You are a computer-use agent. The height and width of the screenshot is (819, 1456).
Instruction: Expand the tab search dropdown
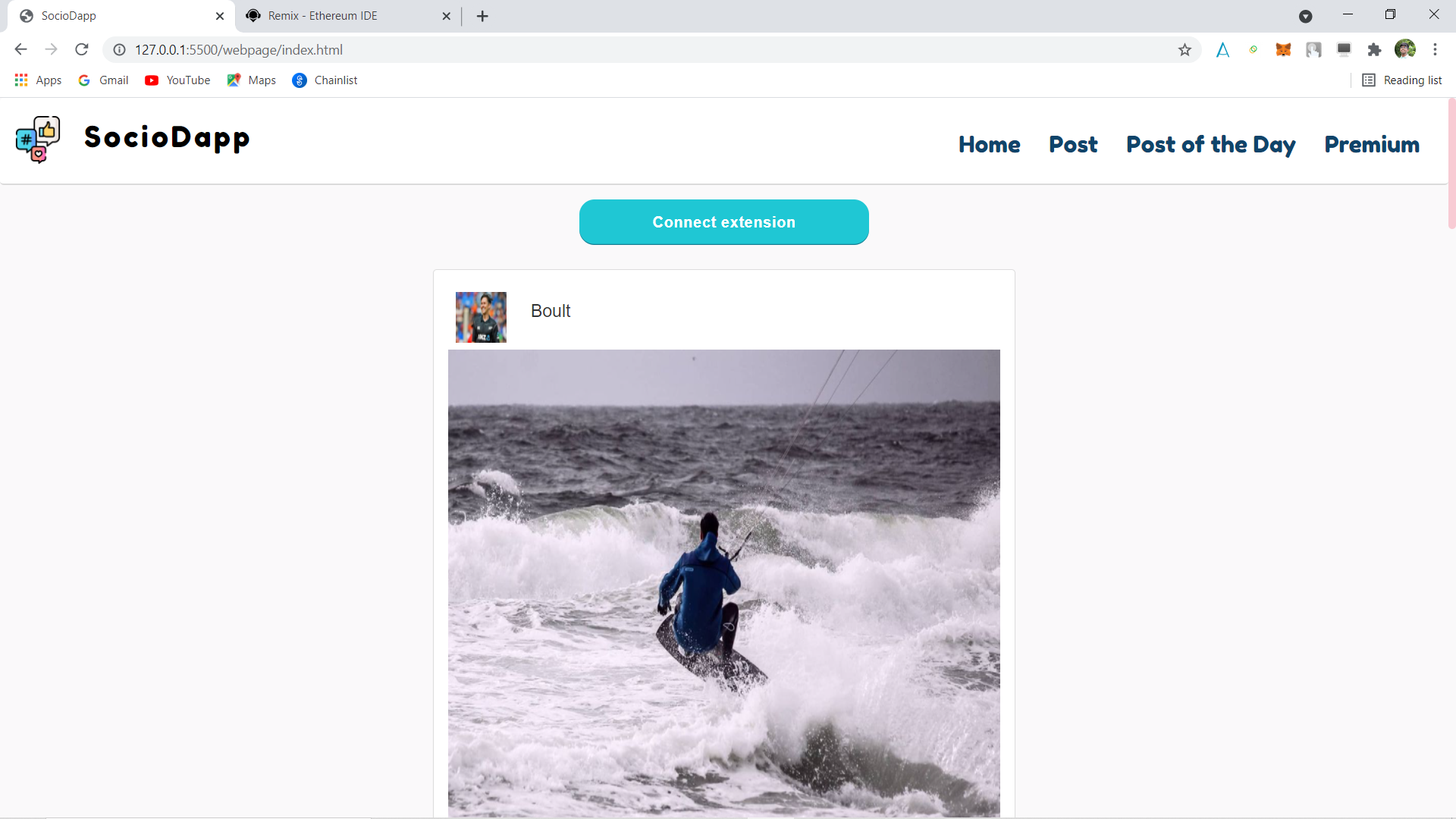(1305, 16)
